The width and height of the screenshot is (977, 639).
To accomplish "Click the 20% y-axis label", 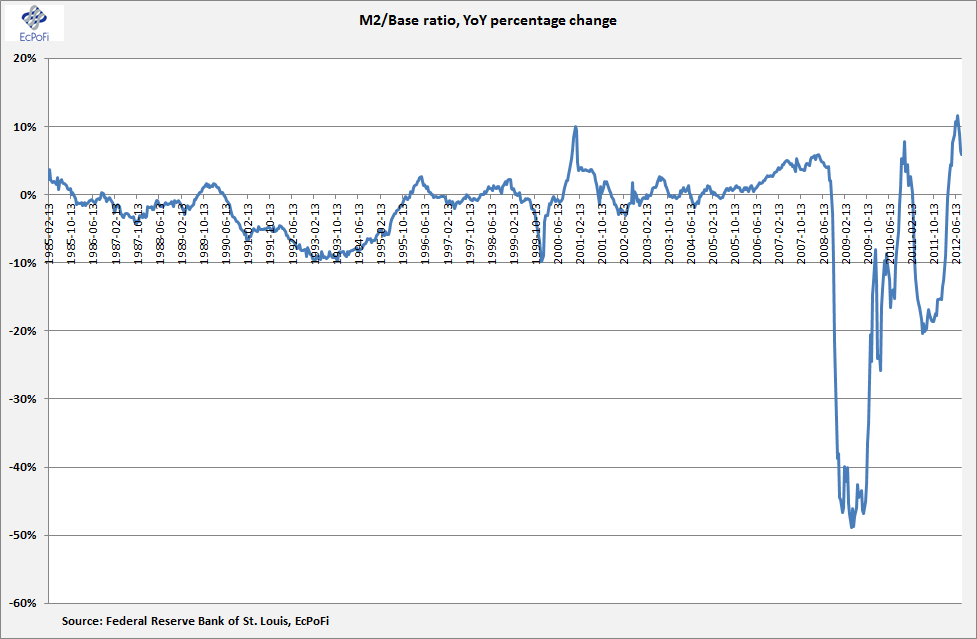I will pyautogui.click(x=24, y=59).
